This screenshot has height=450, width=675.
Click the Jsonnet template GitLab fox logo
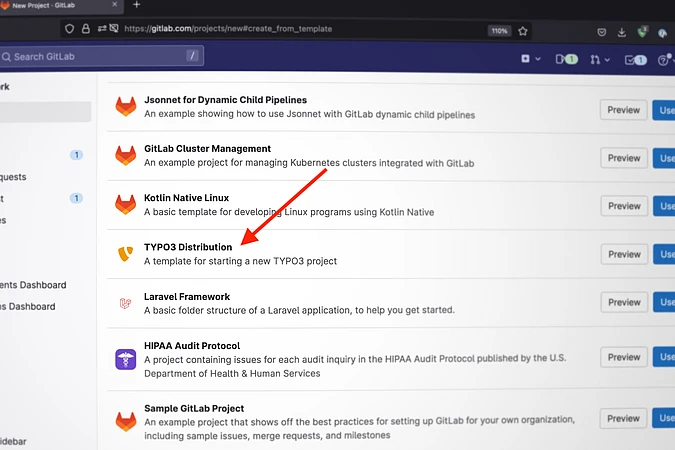[x=125, y=107]
